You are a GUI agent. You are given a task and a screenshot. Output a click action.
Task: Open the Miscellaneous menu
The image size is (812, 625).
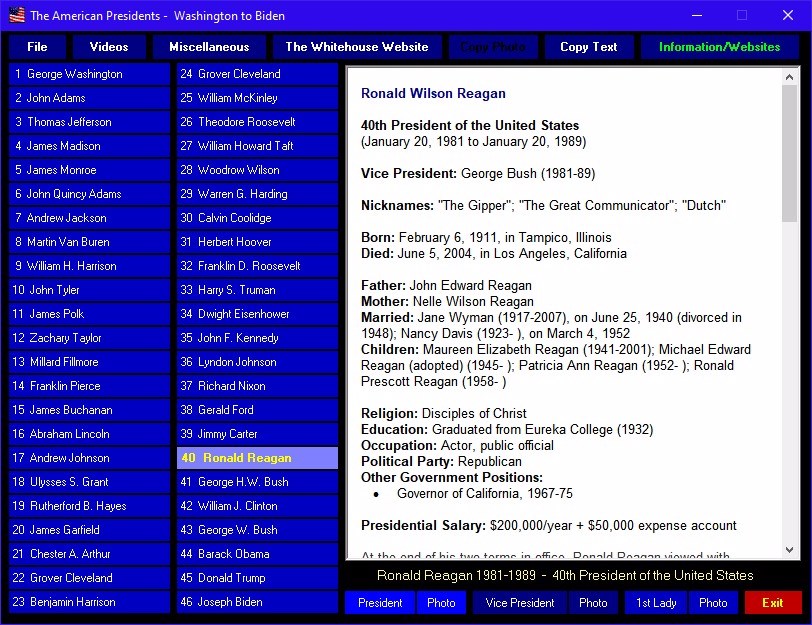tap(209, 47)
